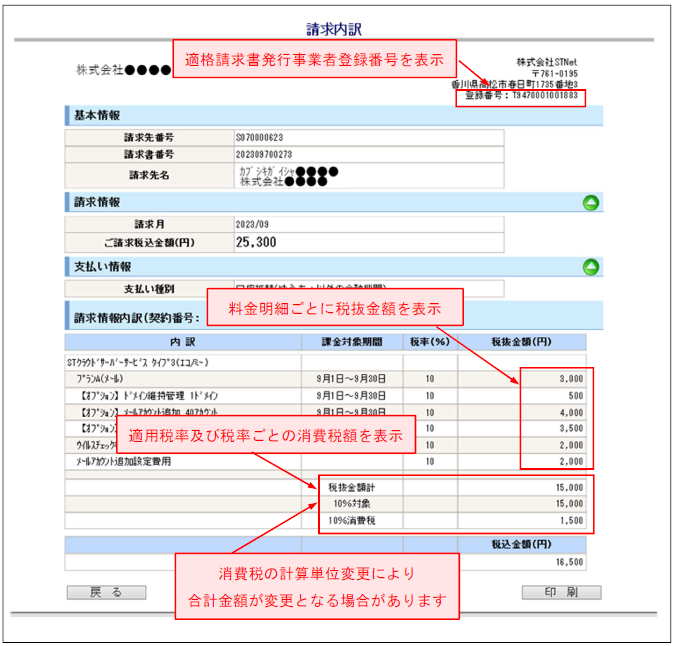Click period 9月1日～9月30日 in プランA row
This screenshot has height=646, width=674.
click(351, 379)
